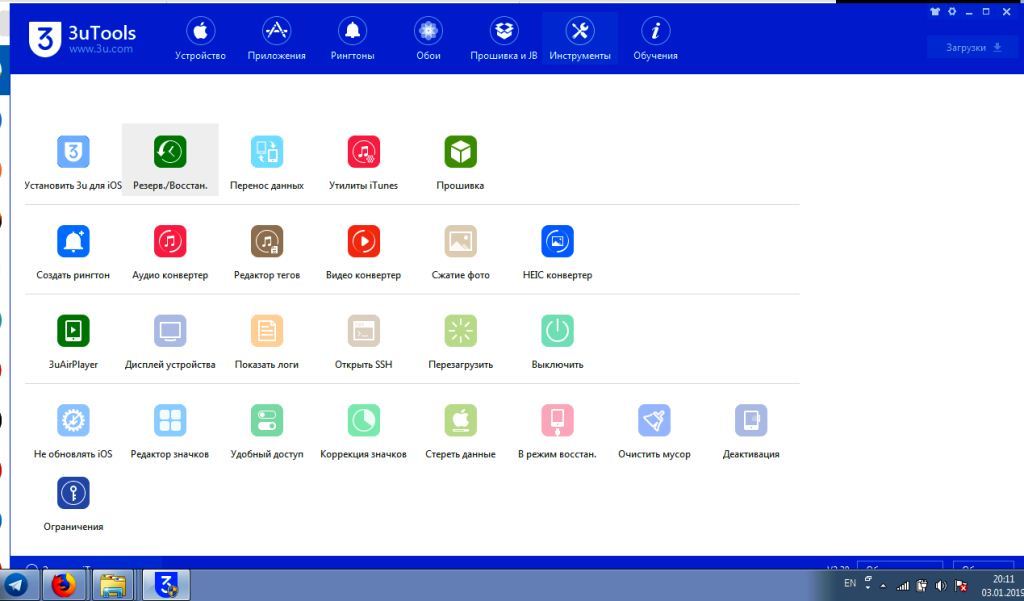Switch to Рингтоны tab

[352, 39]
